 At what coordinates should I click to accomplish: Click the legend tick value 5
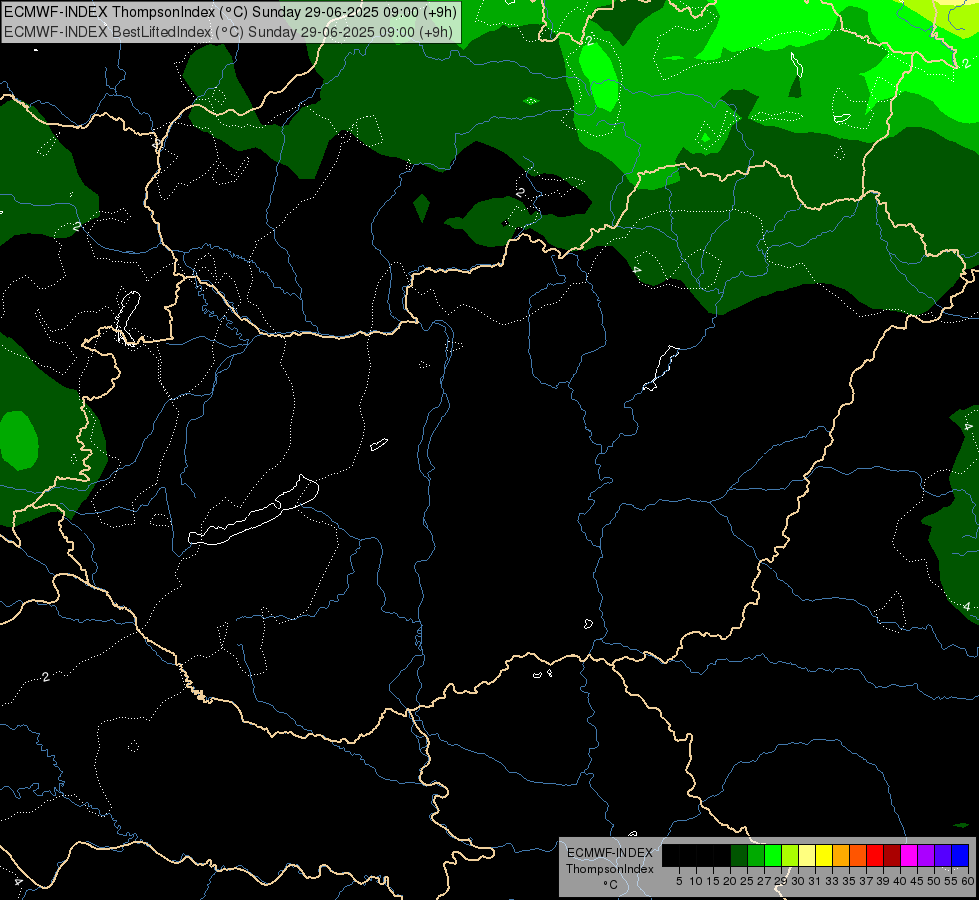[x=679, y=881]
